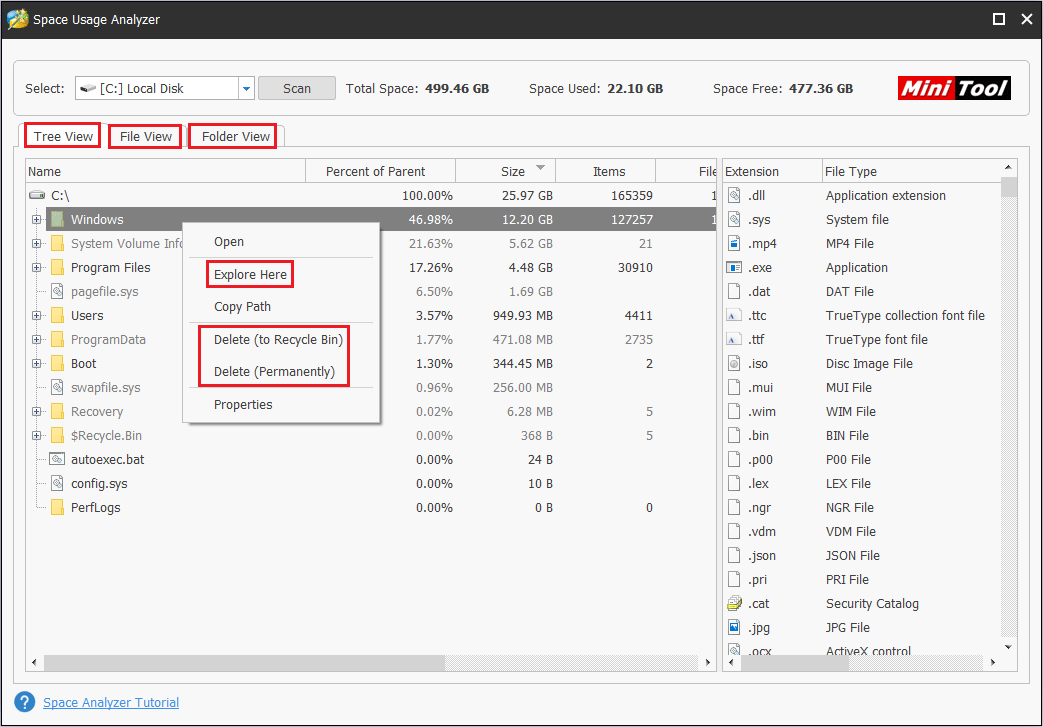This screenshot has height=727, width=1043.
Task: Switch to the Tree View tab
Action: pos(63,136)
